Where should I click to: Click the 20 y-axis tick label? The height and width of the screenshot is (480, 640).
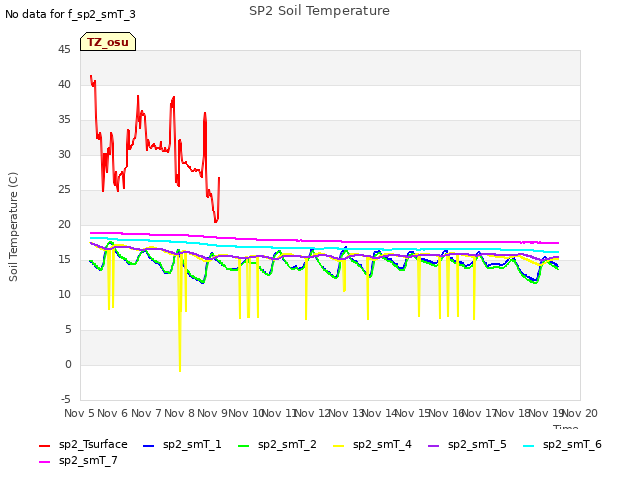pyautogui.click(x=64, y=224)
